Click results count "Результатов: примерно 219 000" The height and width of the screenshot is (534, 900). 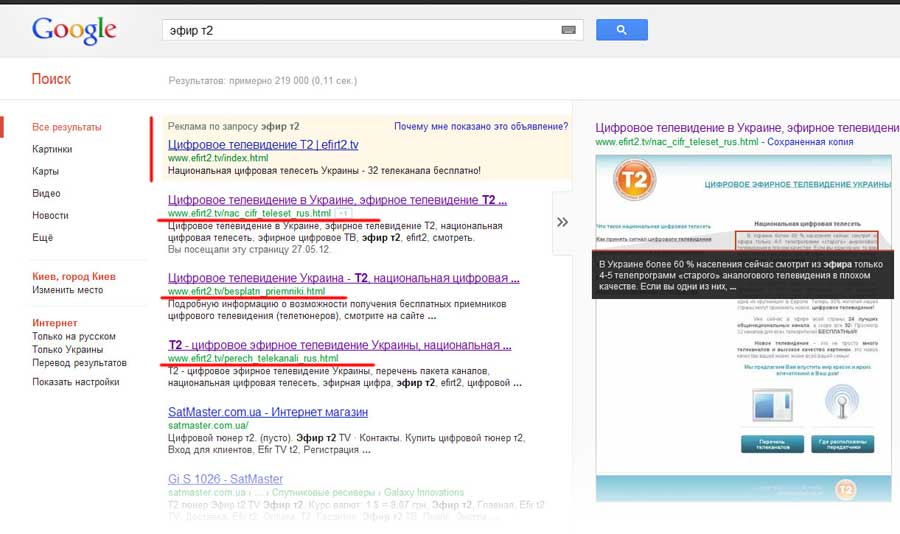coord(262,81)
